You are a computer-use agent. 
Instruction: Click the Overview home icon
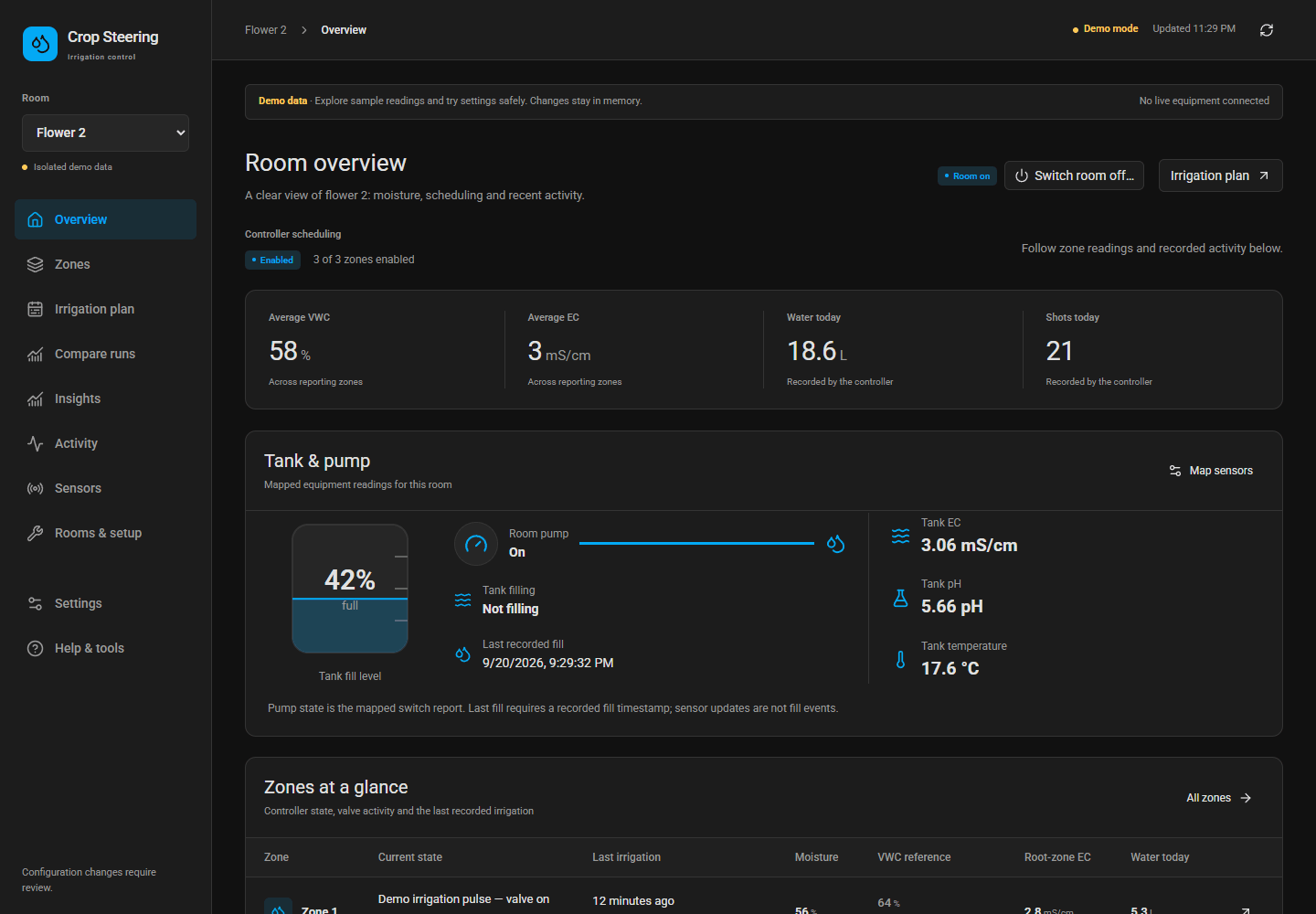coord(36,219)
